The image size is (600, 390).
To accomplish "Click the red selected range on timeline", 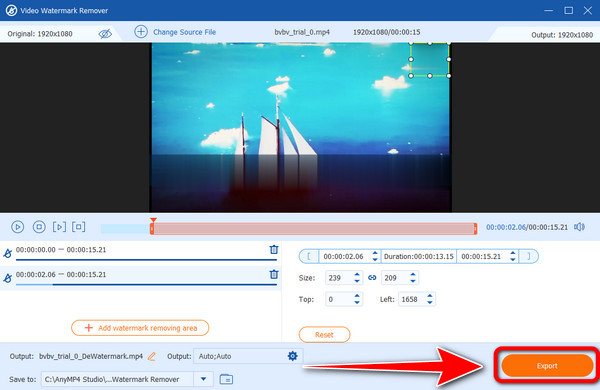I will [314, 229].
